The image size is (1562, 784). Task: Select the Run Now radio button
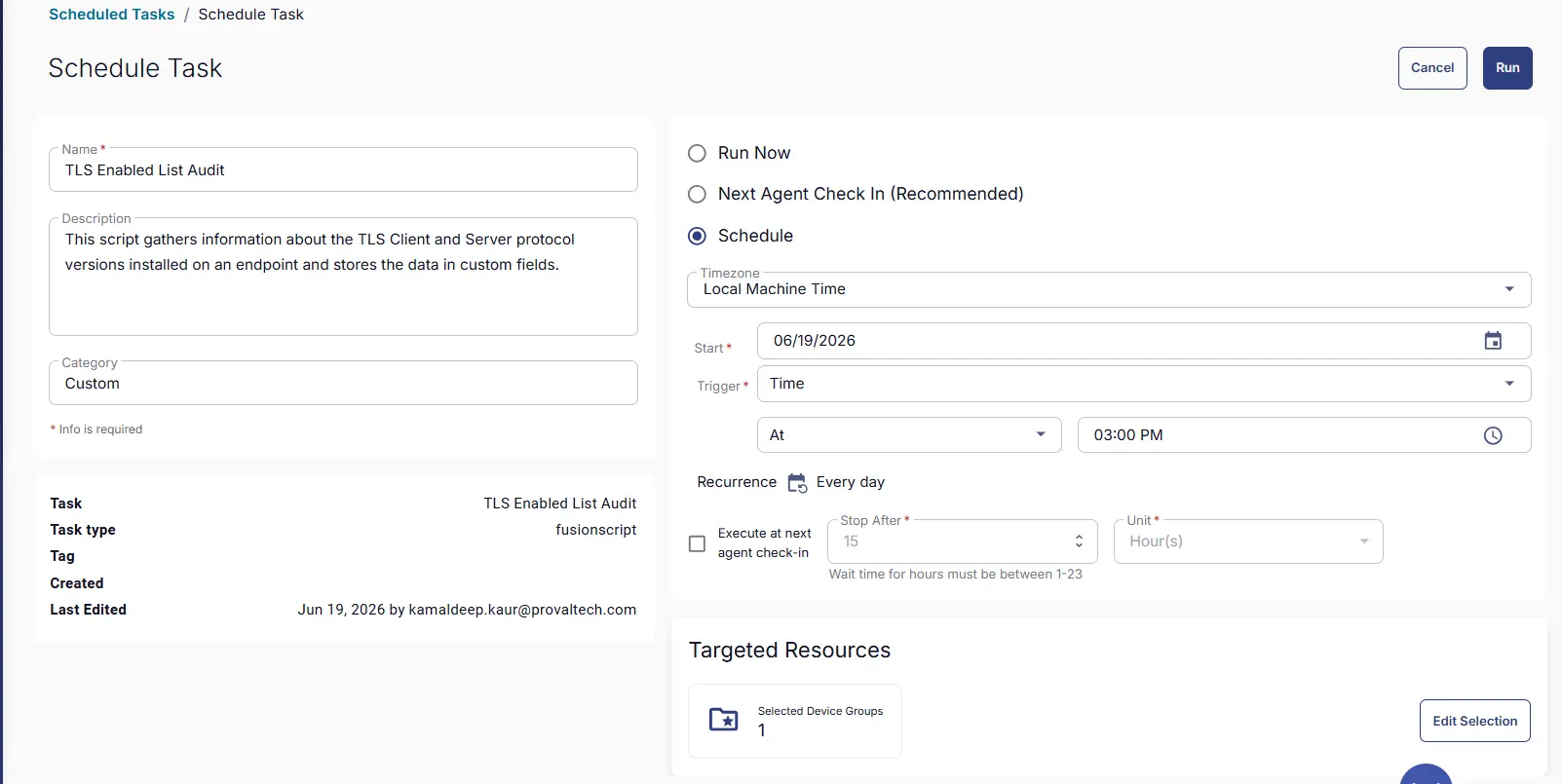point(697,154)
